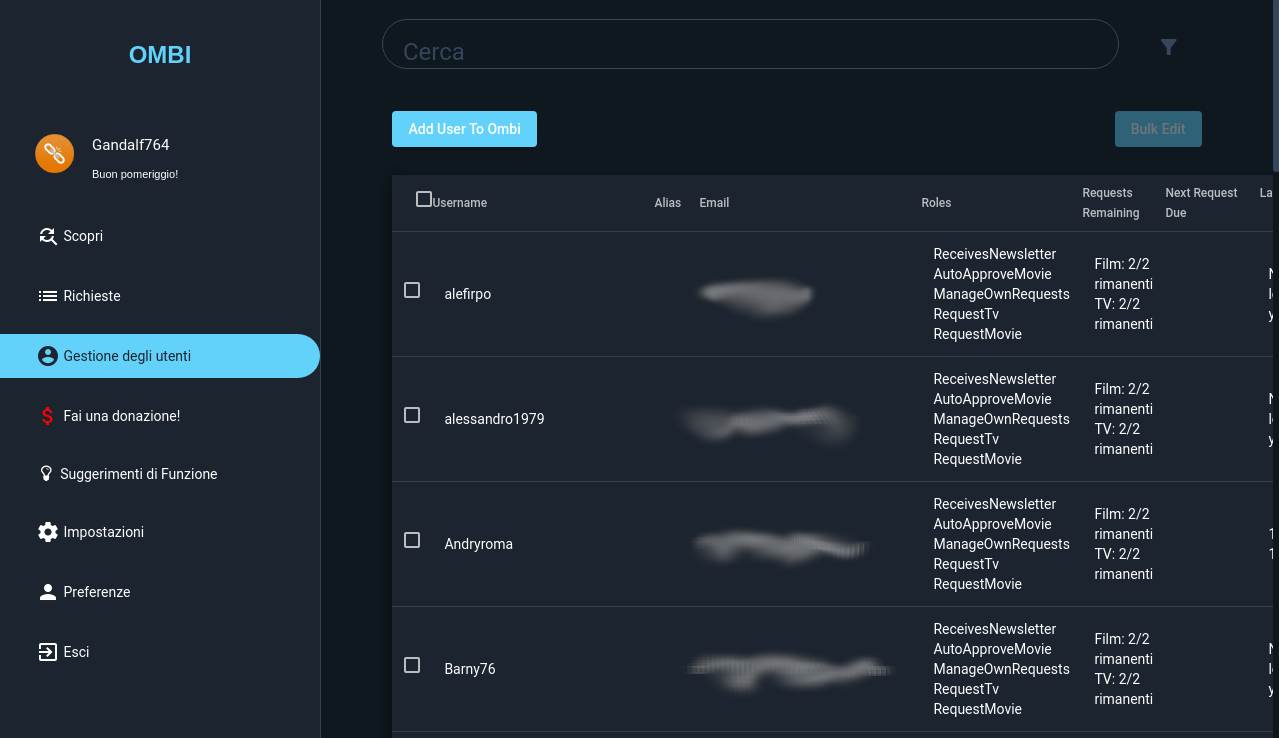Click the Impostazioni gear icon
Image resolution: width=1279 pixels, height=738 pixels.
coord(48,532)
